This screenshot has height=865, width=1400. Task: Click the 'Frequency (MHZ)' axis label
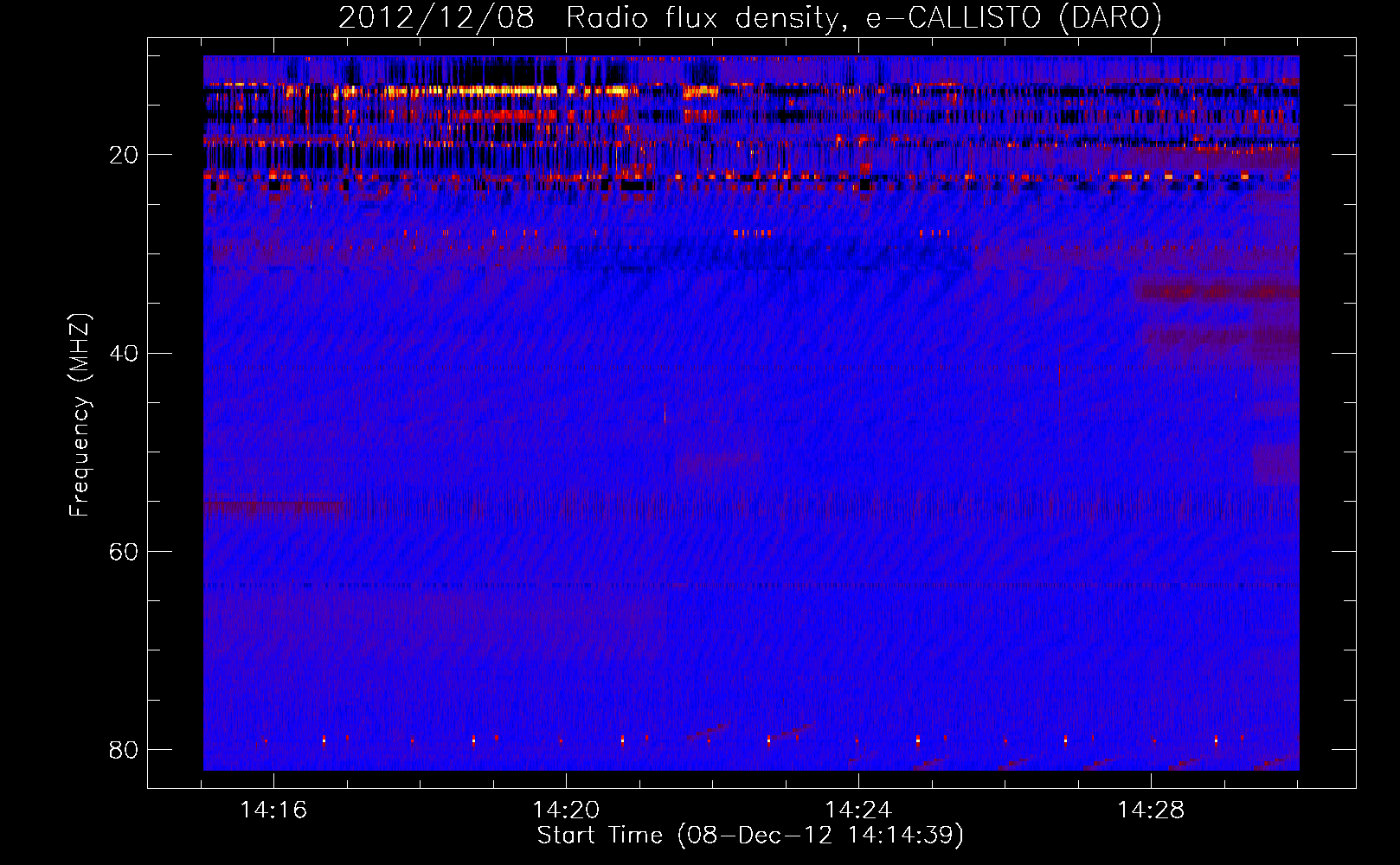[80, 415]
